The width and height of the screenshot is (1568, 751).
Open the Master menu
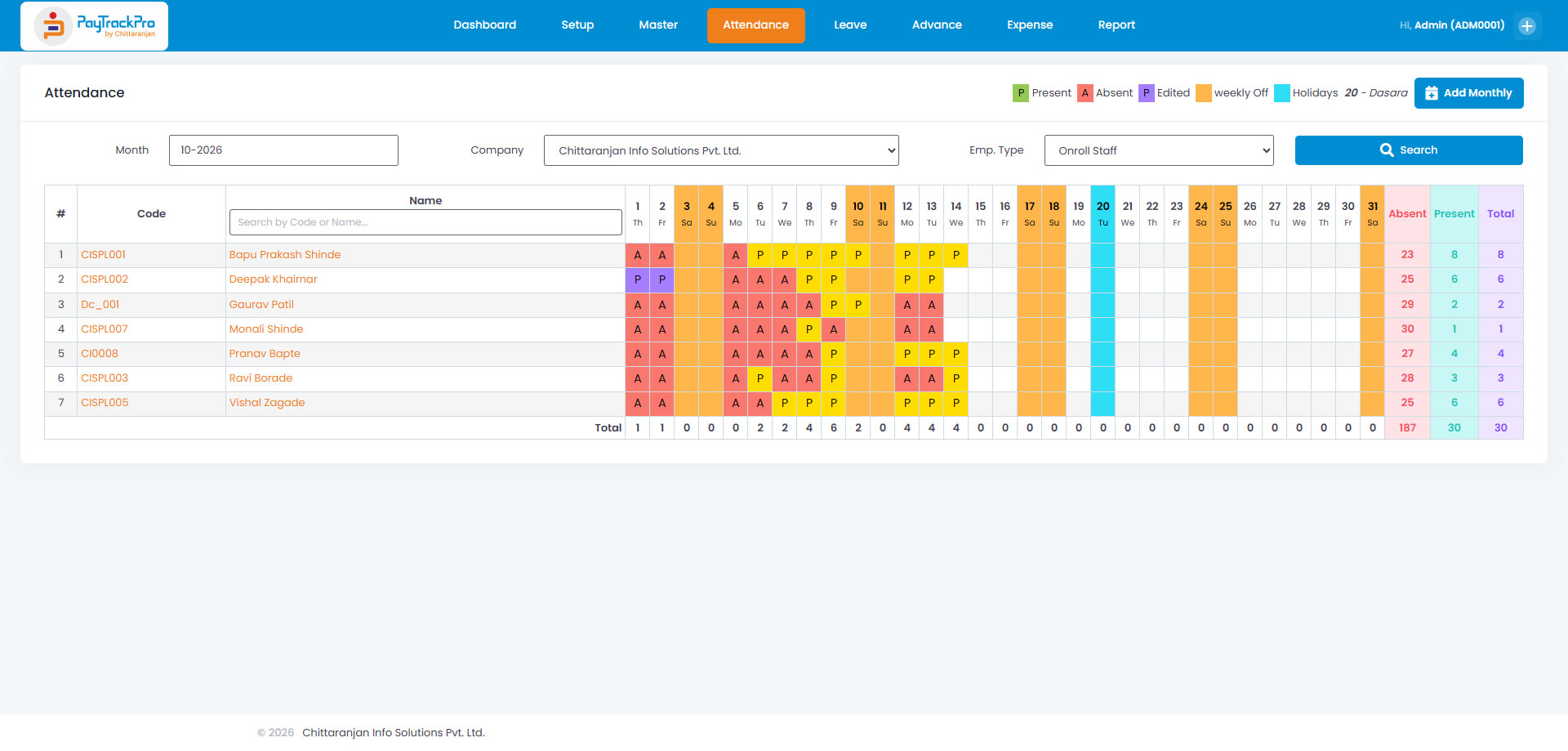(x=658, y=25)
